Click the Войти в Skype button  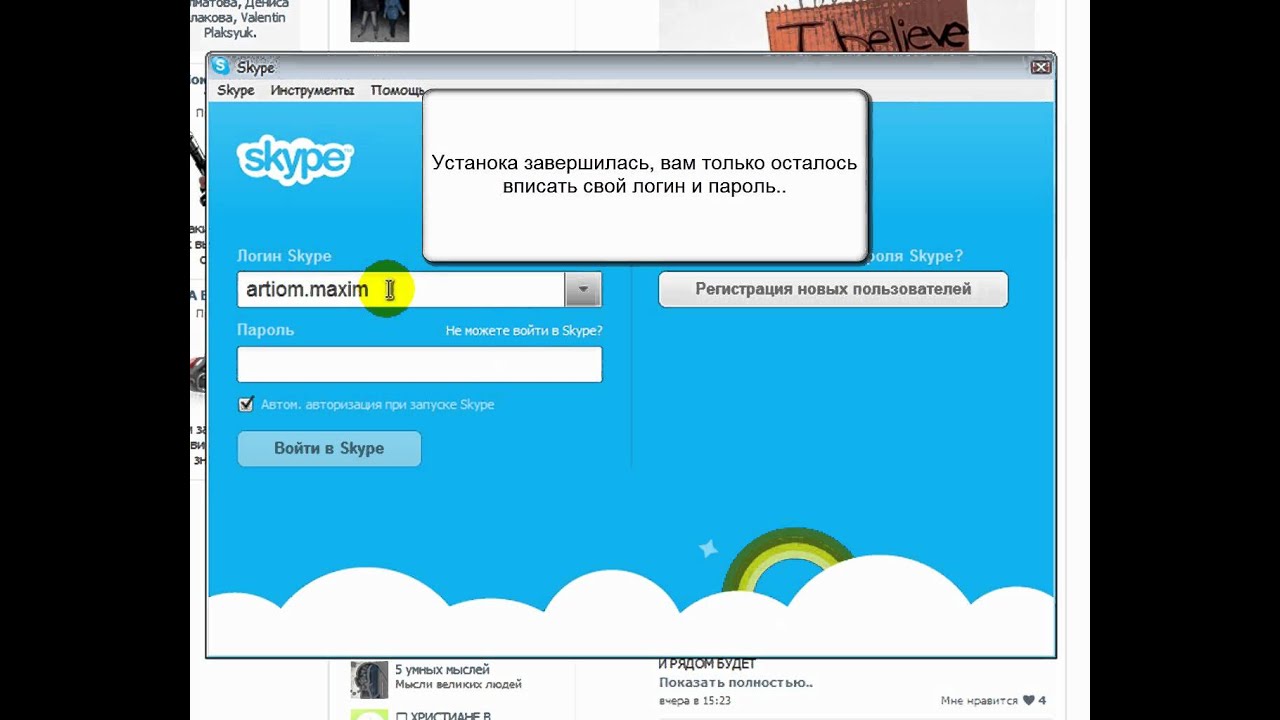(x=329, y=448)
